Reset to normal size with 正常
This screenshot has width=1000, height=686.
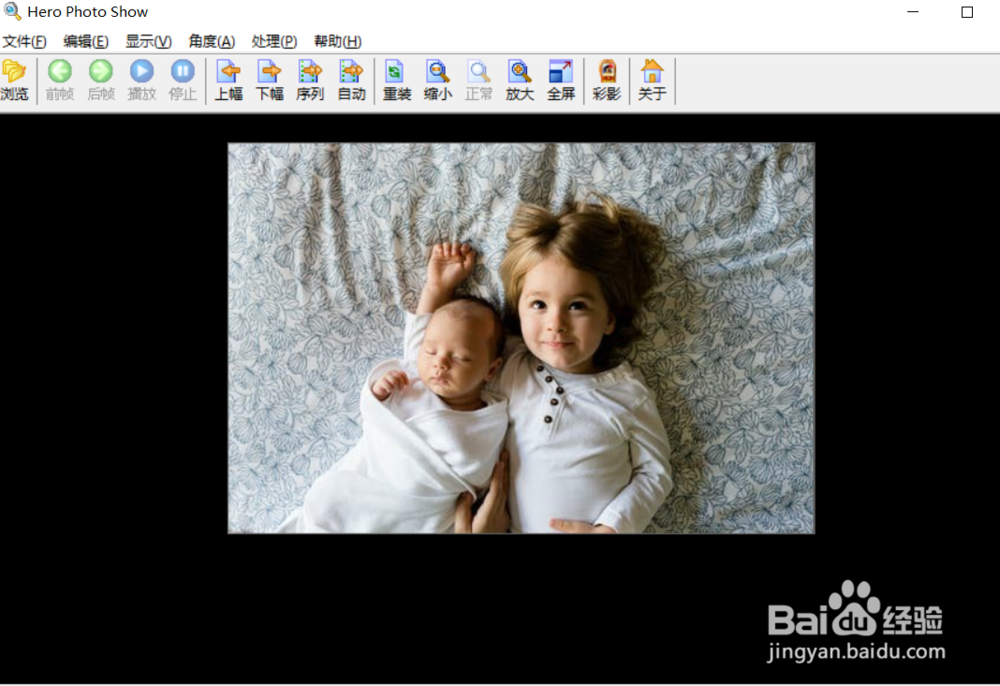(x=478, y=80)
